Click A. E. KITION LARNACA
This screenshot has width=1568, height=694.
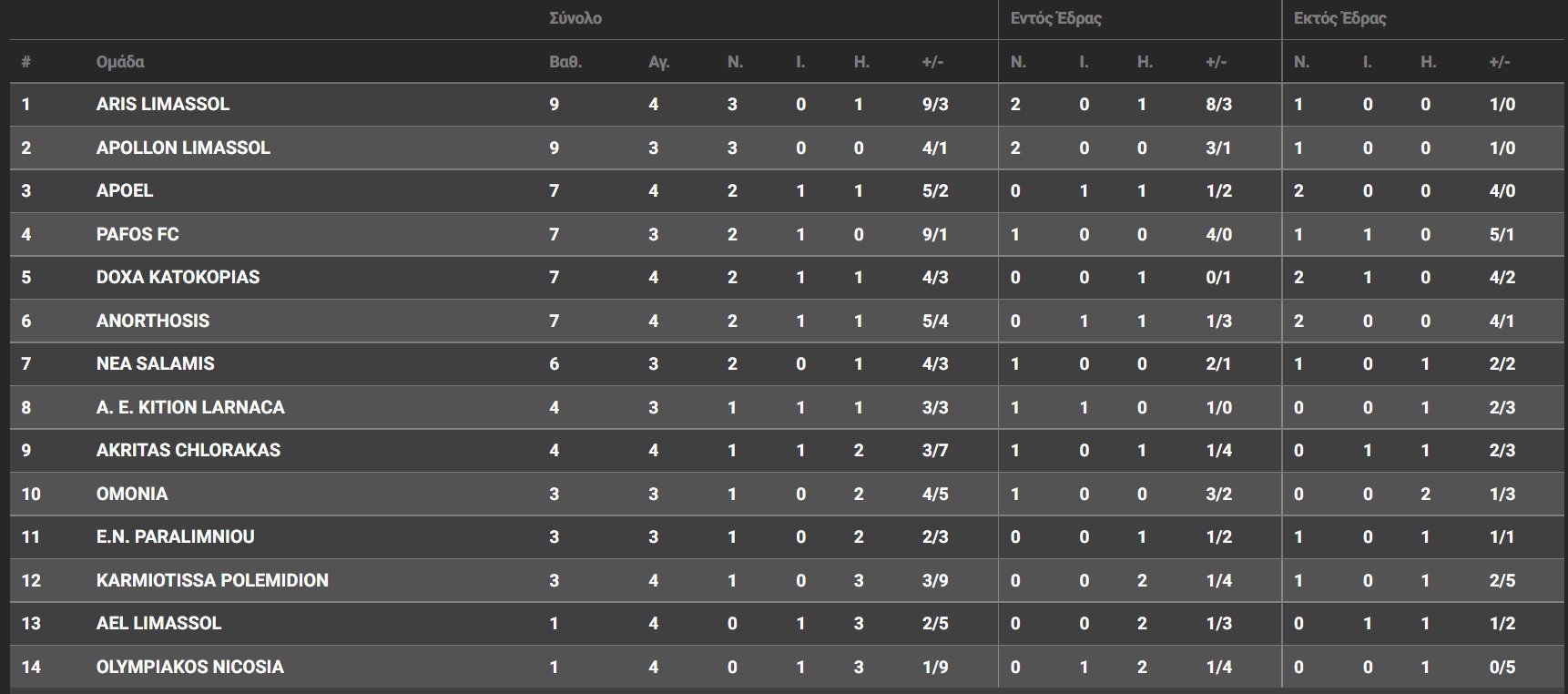pyautogui.click(x=190, y=407)
